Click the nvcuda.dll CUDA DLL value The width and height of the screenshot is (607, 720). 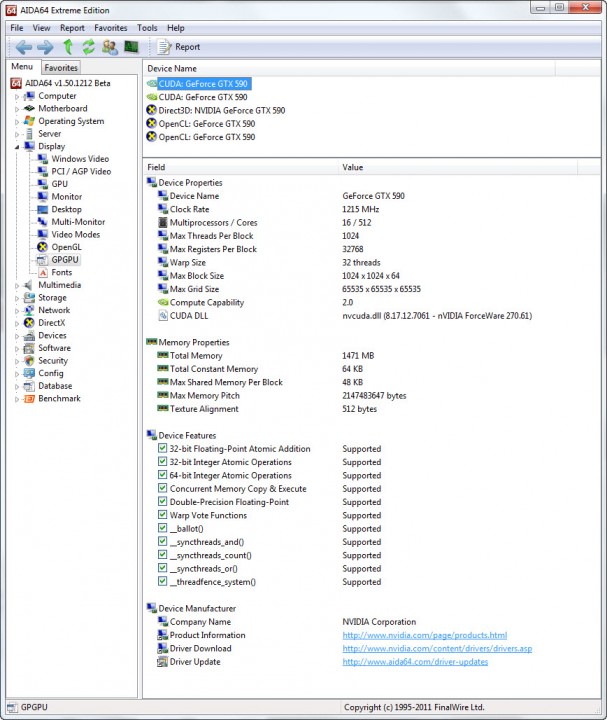pyautogui.click(x=437, y=316)
